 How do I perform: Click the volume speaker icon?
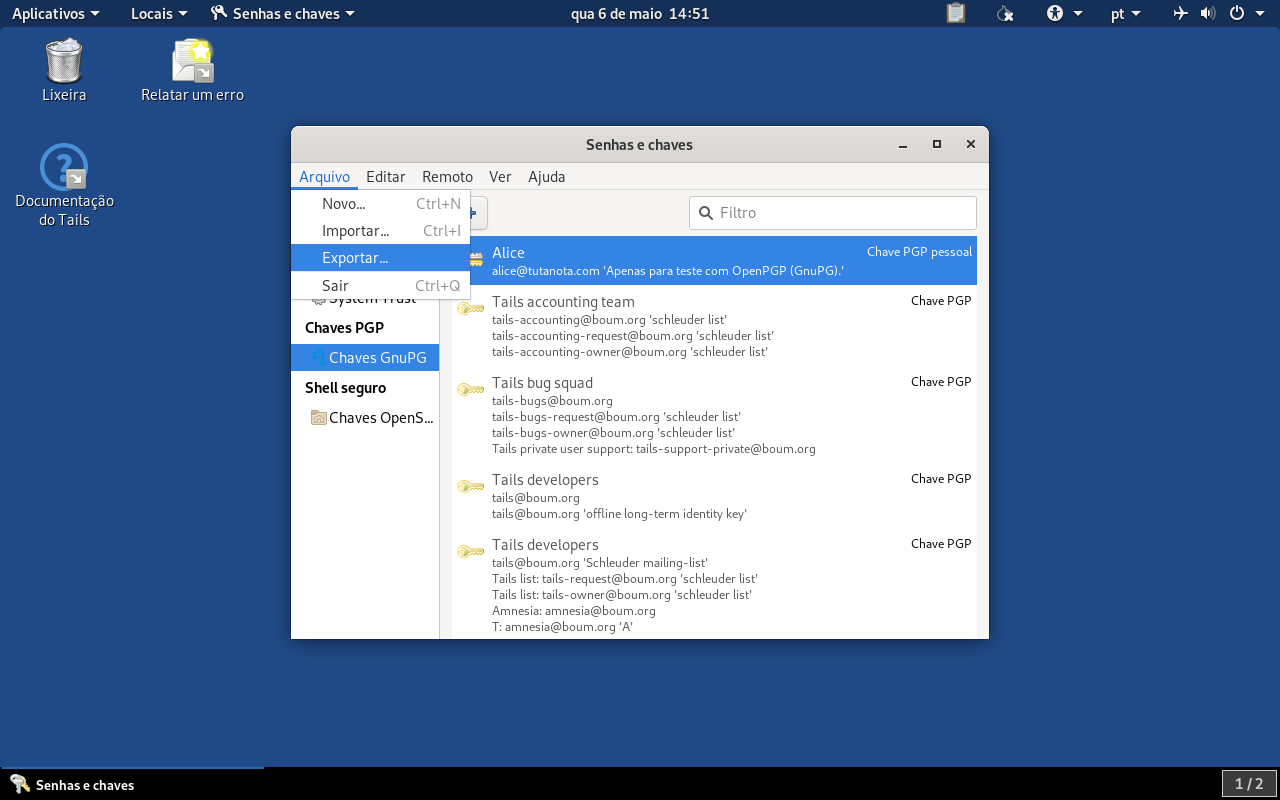click(x=1208, y=14)
